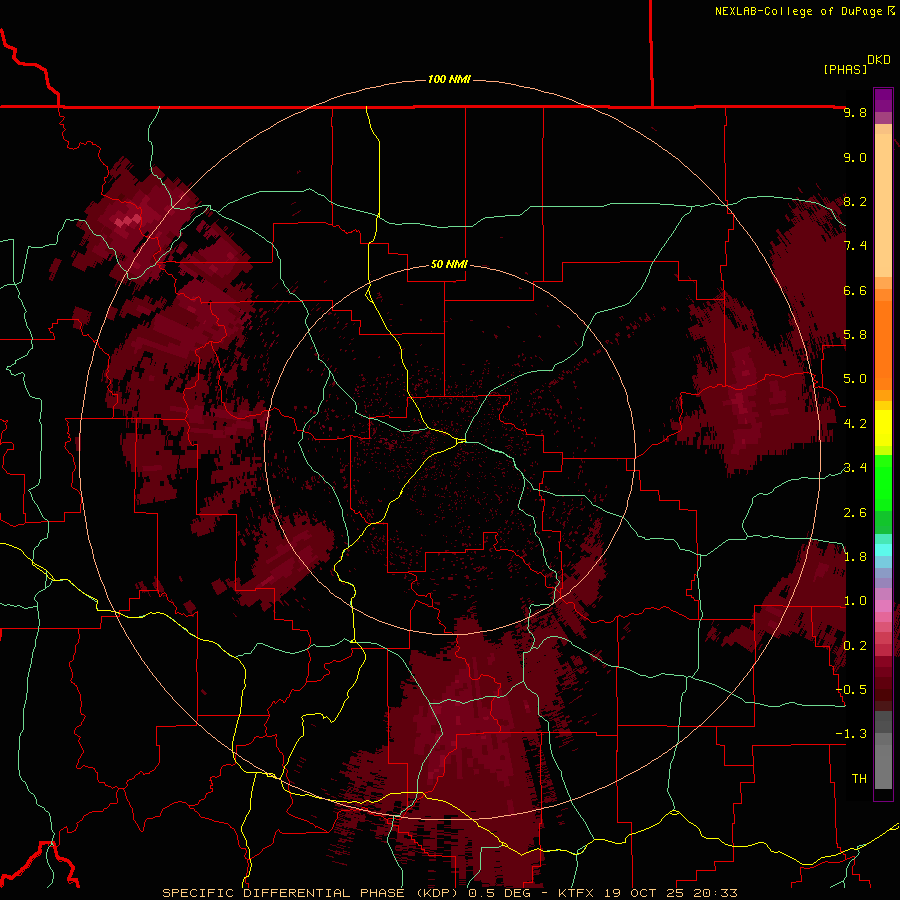Screen dimensions: 900x900
Task: Click the 8.2 scale value
Action: click(x=855, y=201)
